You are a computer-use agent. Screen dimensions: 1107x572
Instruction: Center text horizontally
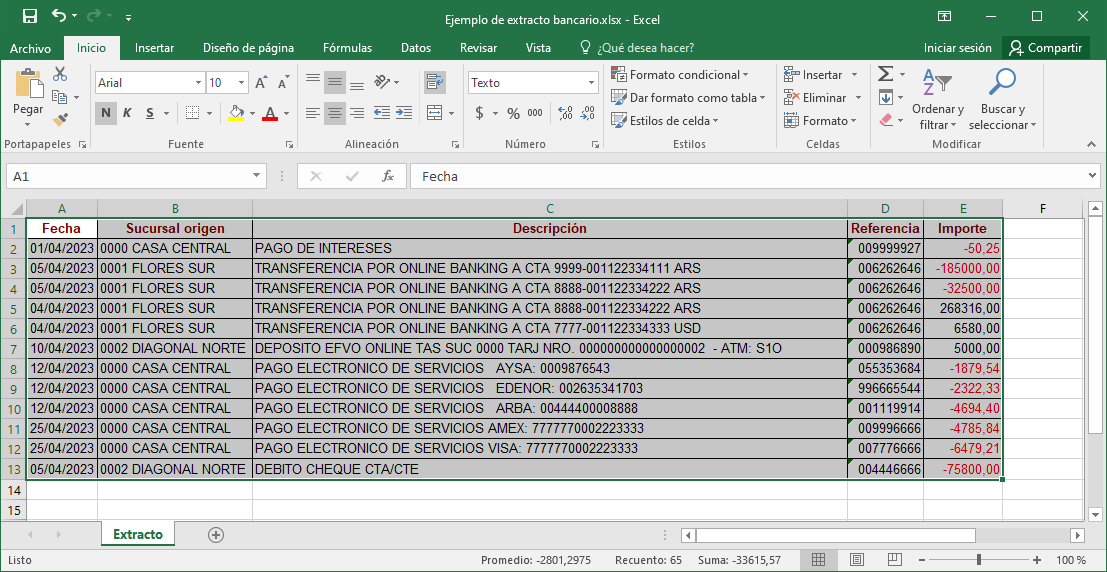[335, 113]
